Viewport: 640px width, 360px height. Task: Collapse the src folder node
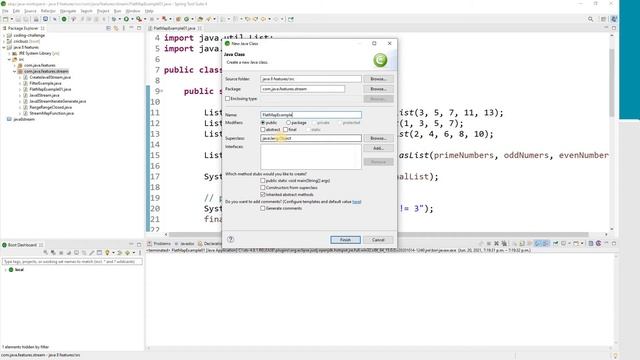pos(9,60)
